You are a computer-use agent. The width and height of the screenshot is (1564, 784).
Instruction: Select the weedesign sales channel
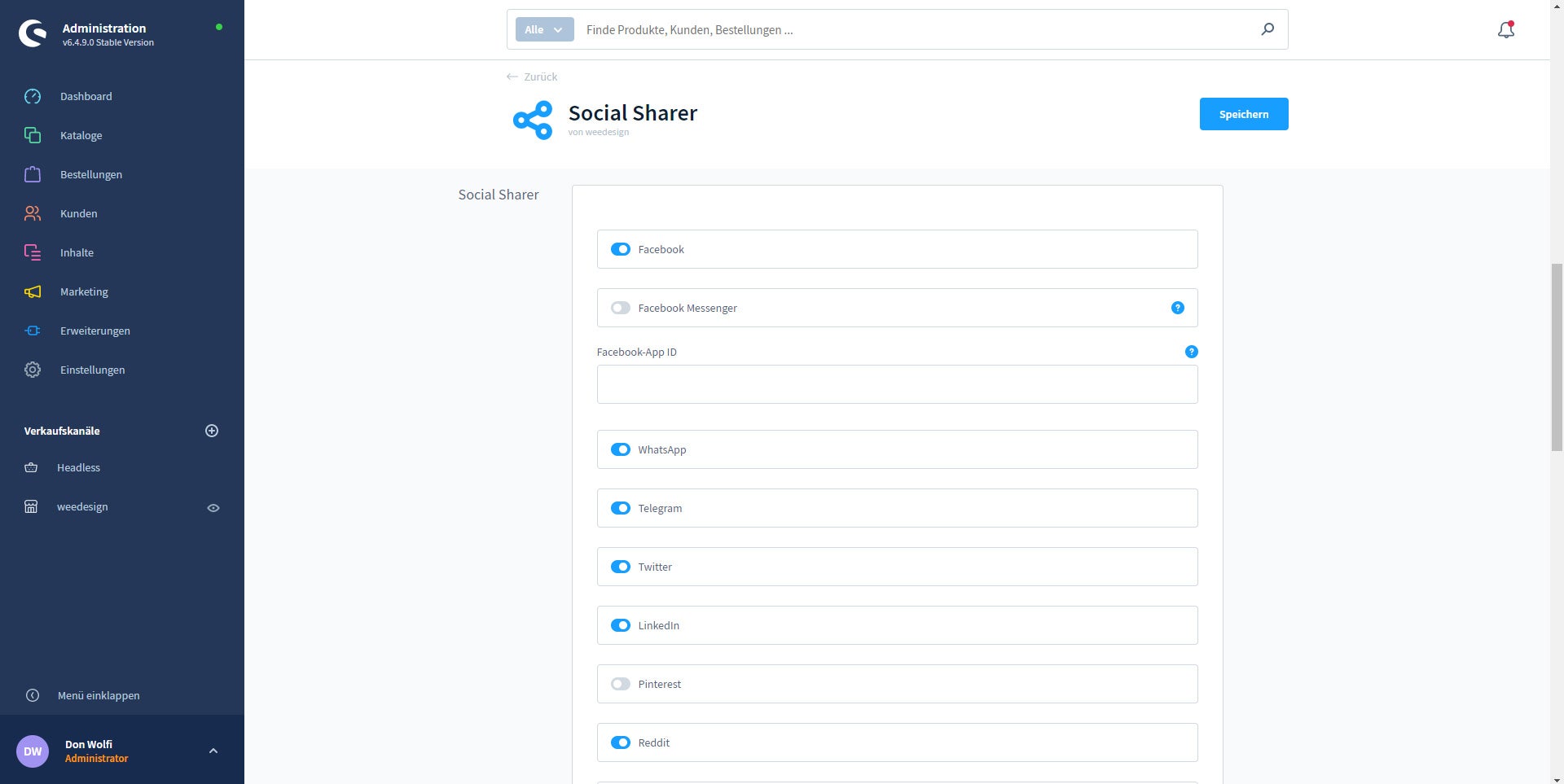click(x=82, y=506)
